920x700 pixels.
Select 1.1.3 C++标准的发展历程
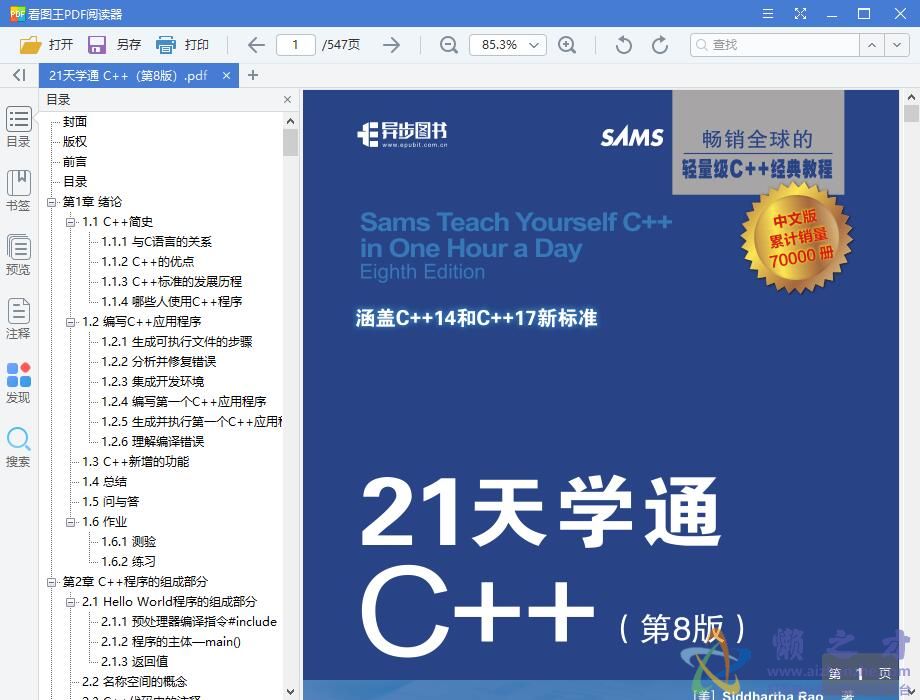(171, 282)
